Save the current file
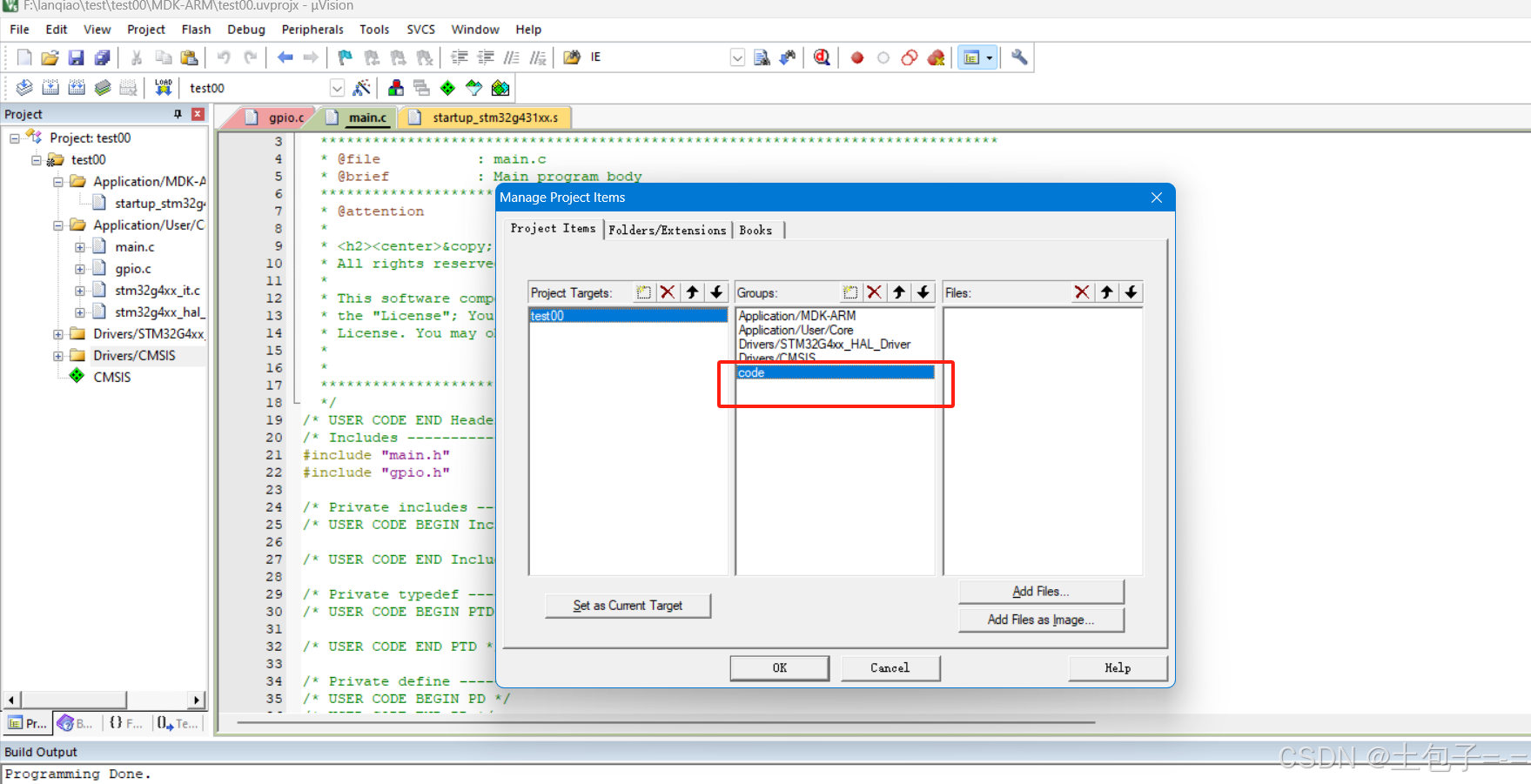Viewport: 1531px width, 784px height. coord(77,57)
